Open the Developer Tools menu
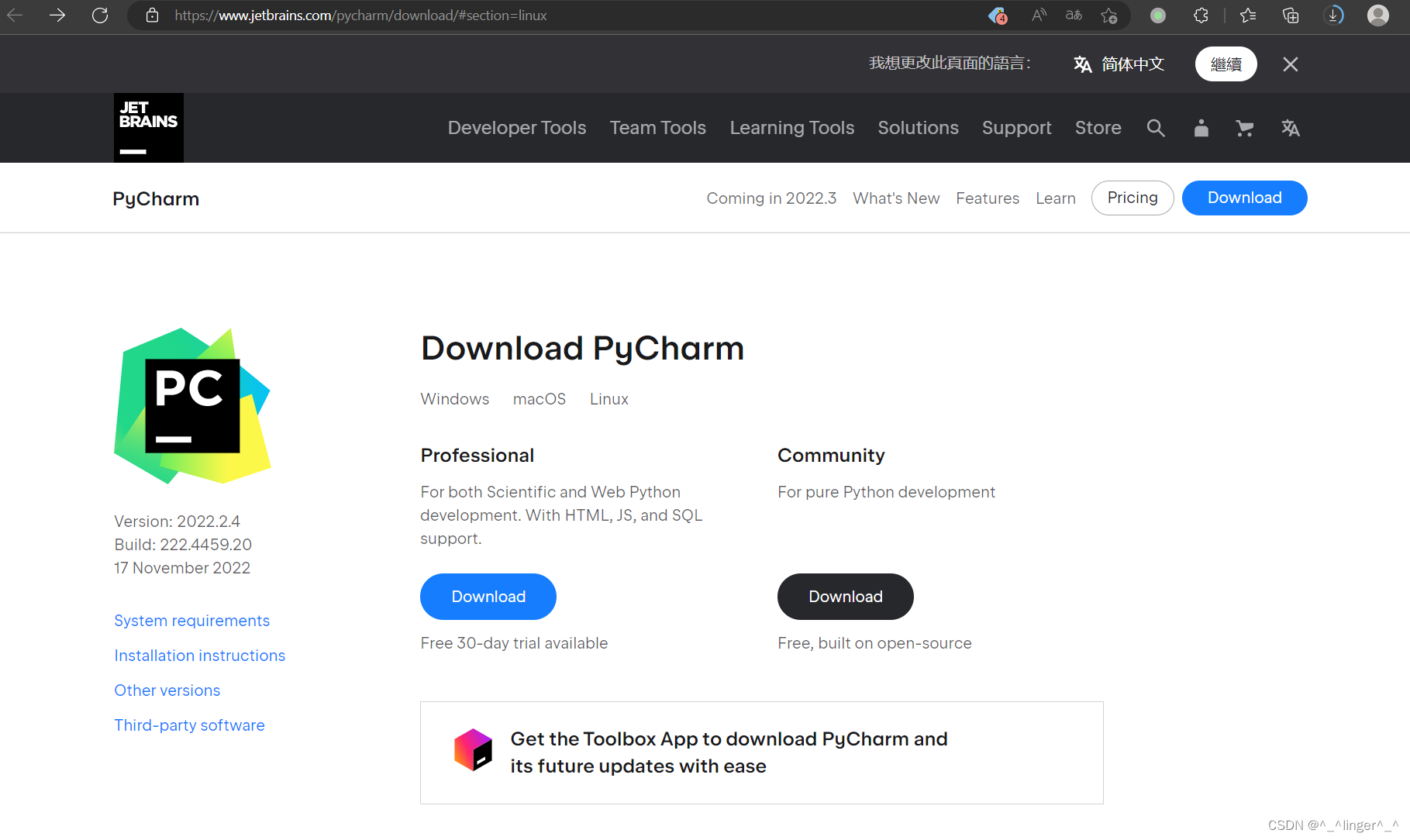 point(517,128)
